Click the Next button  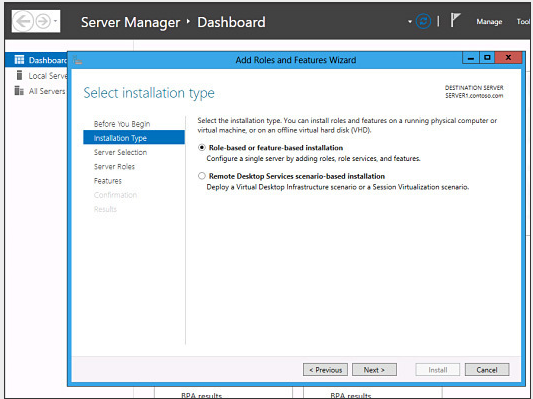pos(374,370)
